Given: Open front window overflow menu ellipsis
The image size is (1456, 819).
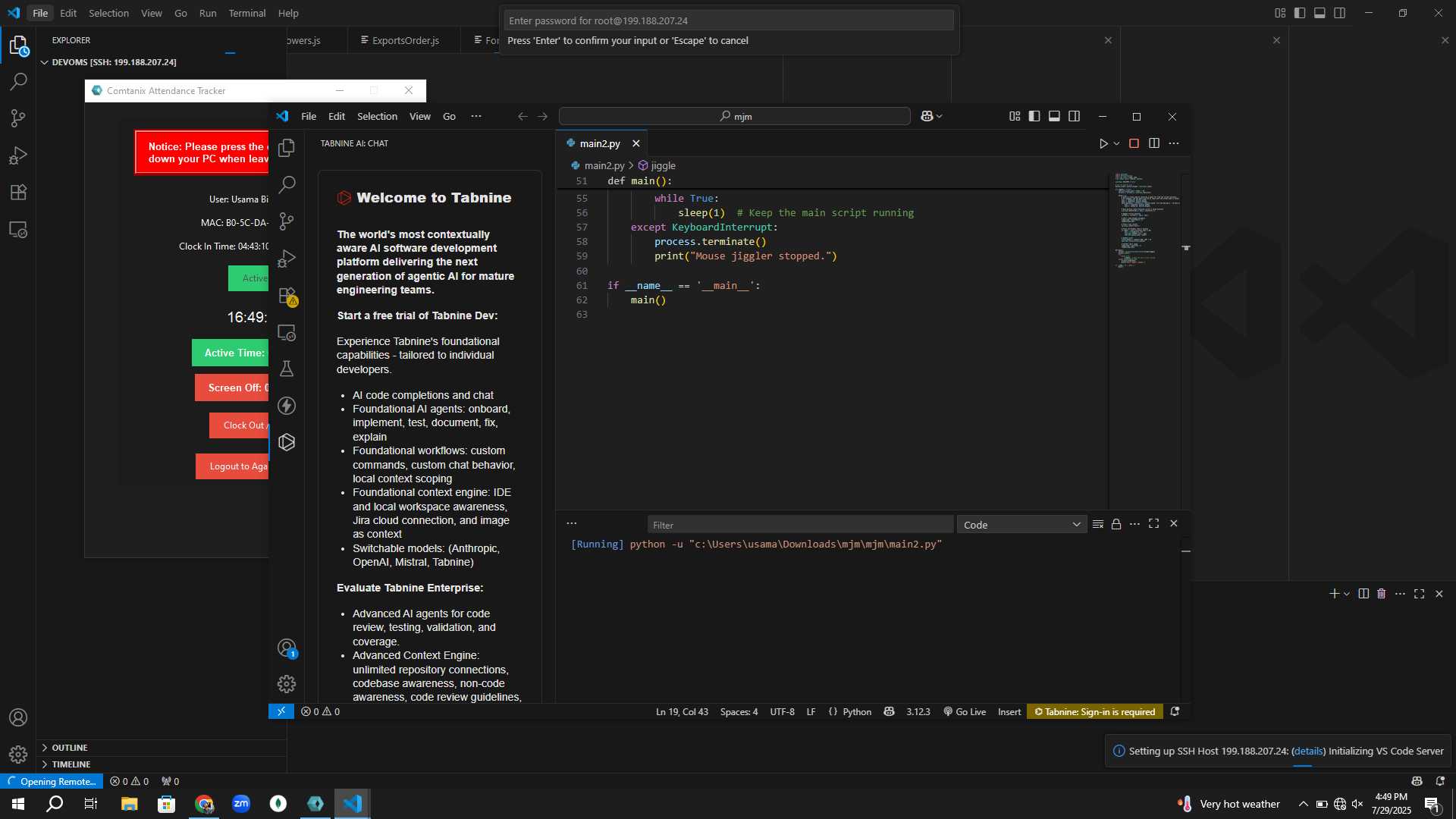Looking at the screenshot, I should [476, 116].
